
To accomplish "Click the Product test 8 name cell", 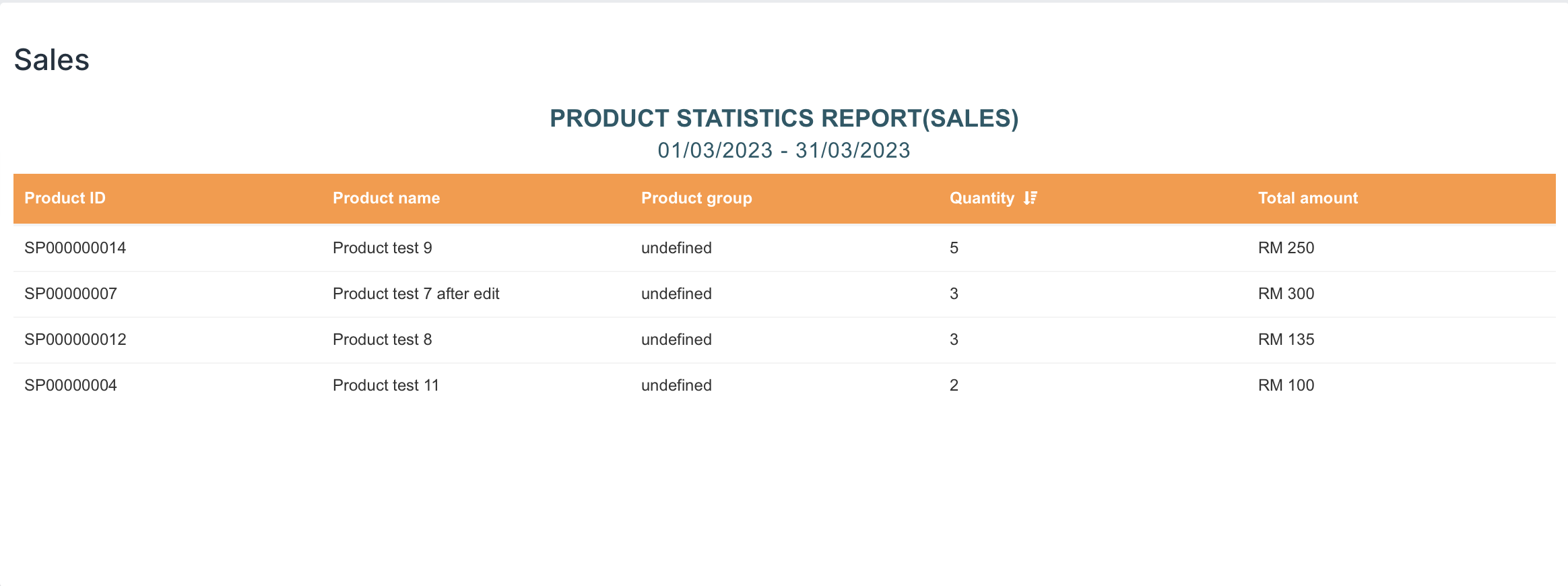I will point(382,339).
